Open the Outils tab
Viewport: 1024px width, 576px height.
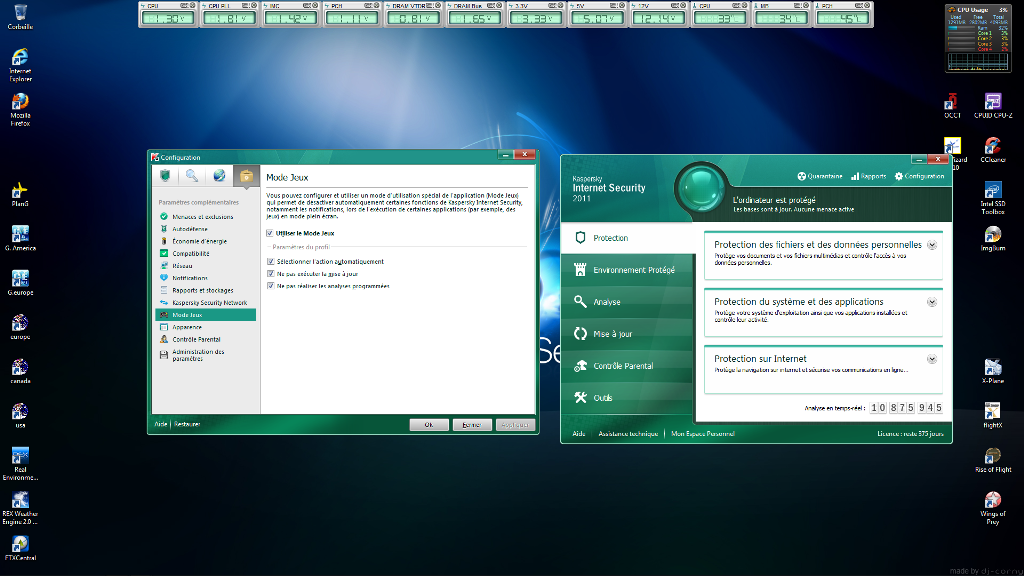point(627,398)
